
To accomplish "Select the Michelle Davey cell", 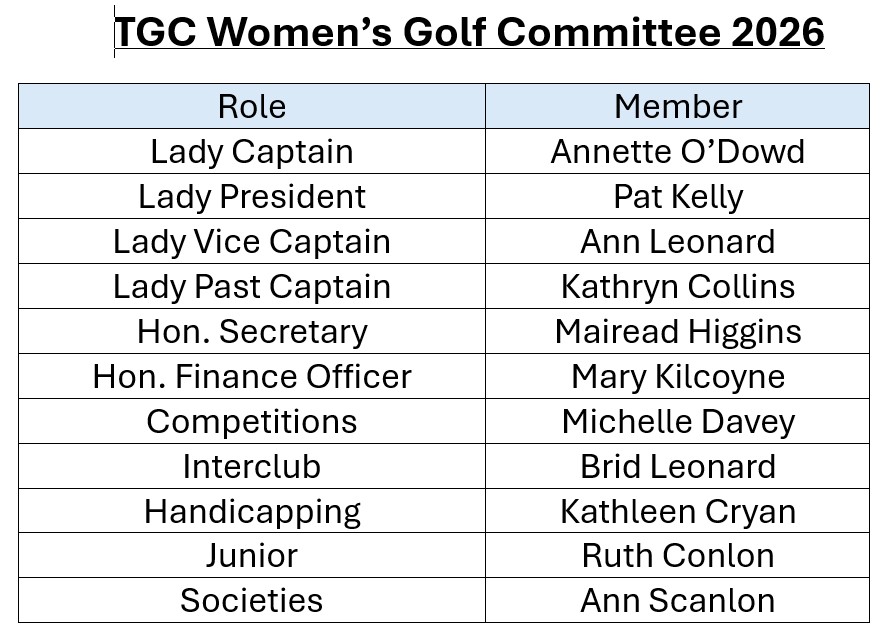I will click(678, 421).
